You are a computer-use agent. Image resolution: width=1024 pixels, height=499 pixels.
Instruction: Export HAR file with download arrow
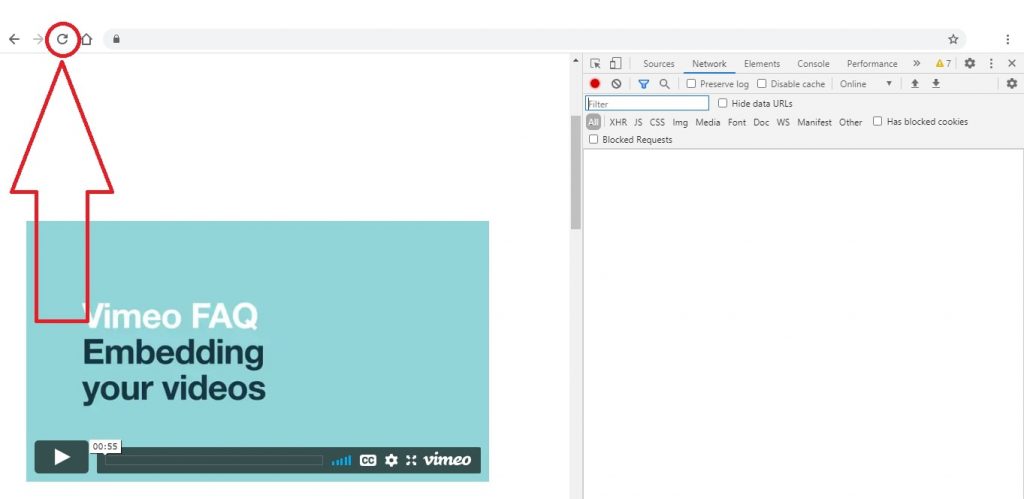click(936, 84)
